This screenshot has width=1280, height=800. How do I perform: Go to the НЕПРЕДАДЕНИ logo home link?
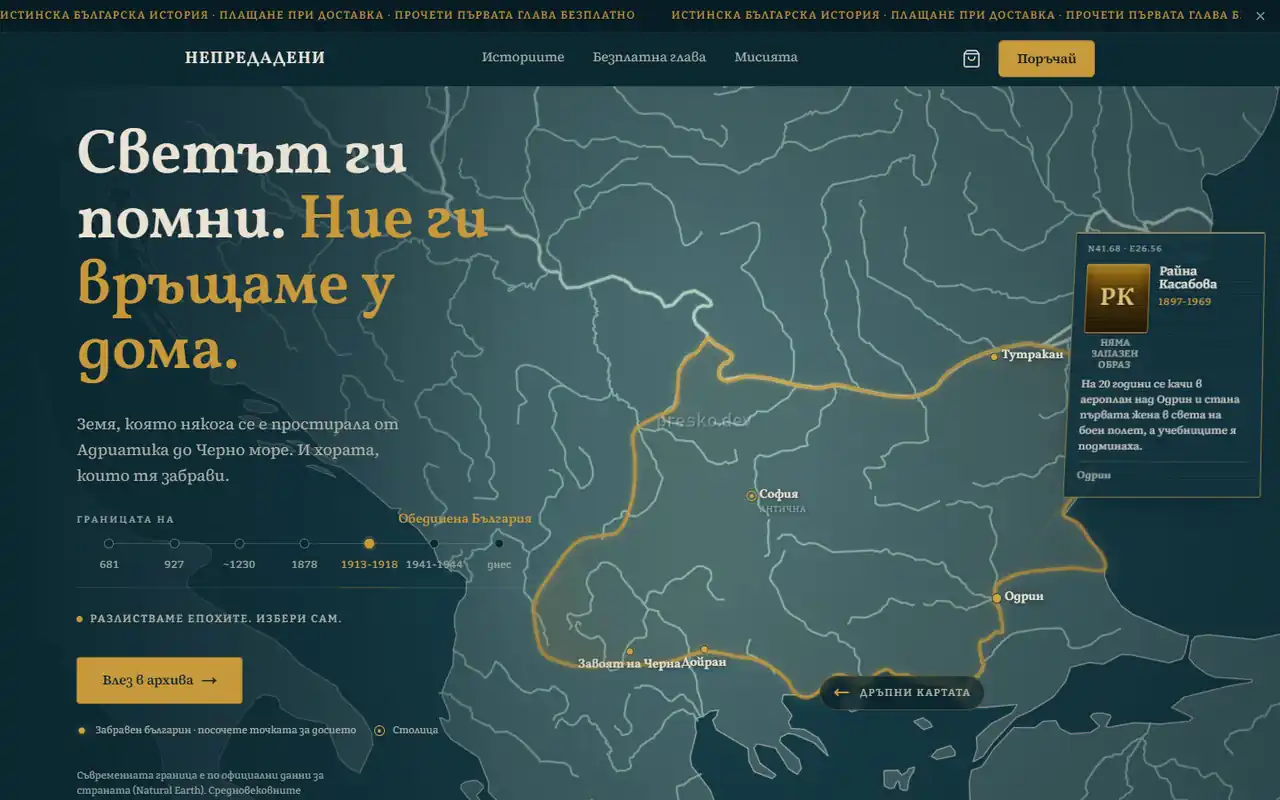[x=255, y=58]
